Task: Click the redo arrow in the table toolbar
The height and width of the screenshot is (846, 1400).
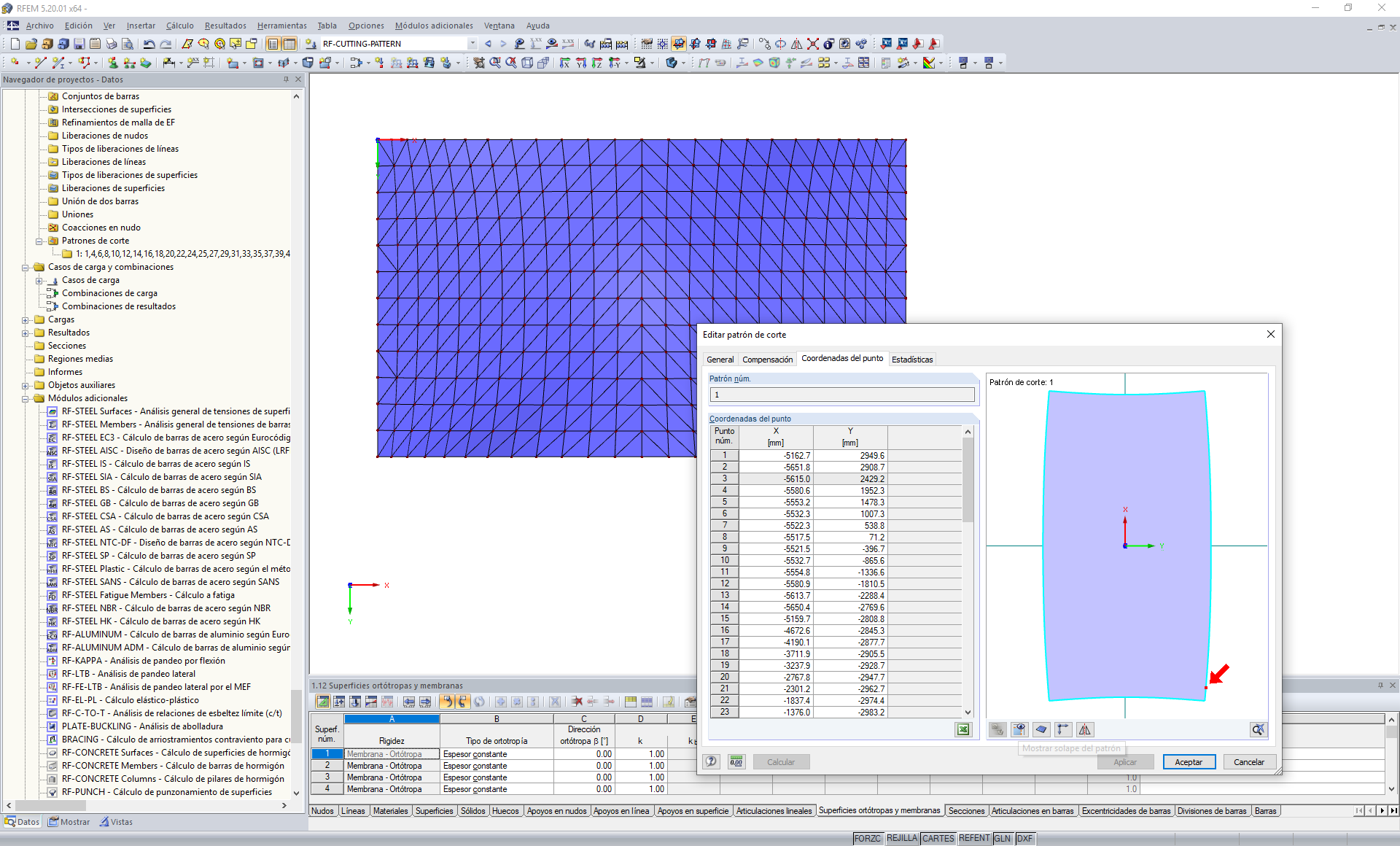Action: coord(462,702)
